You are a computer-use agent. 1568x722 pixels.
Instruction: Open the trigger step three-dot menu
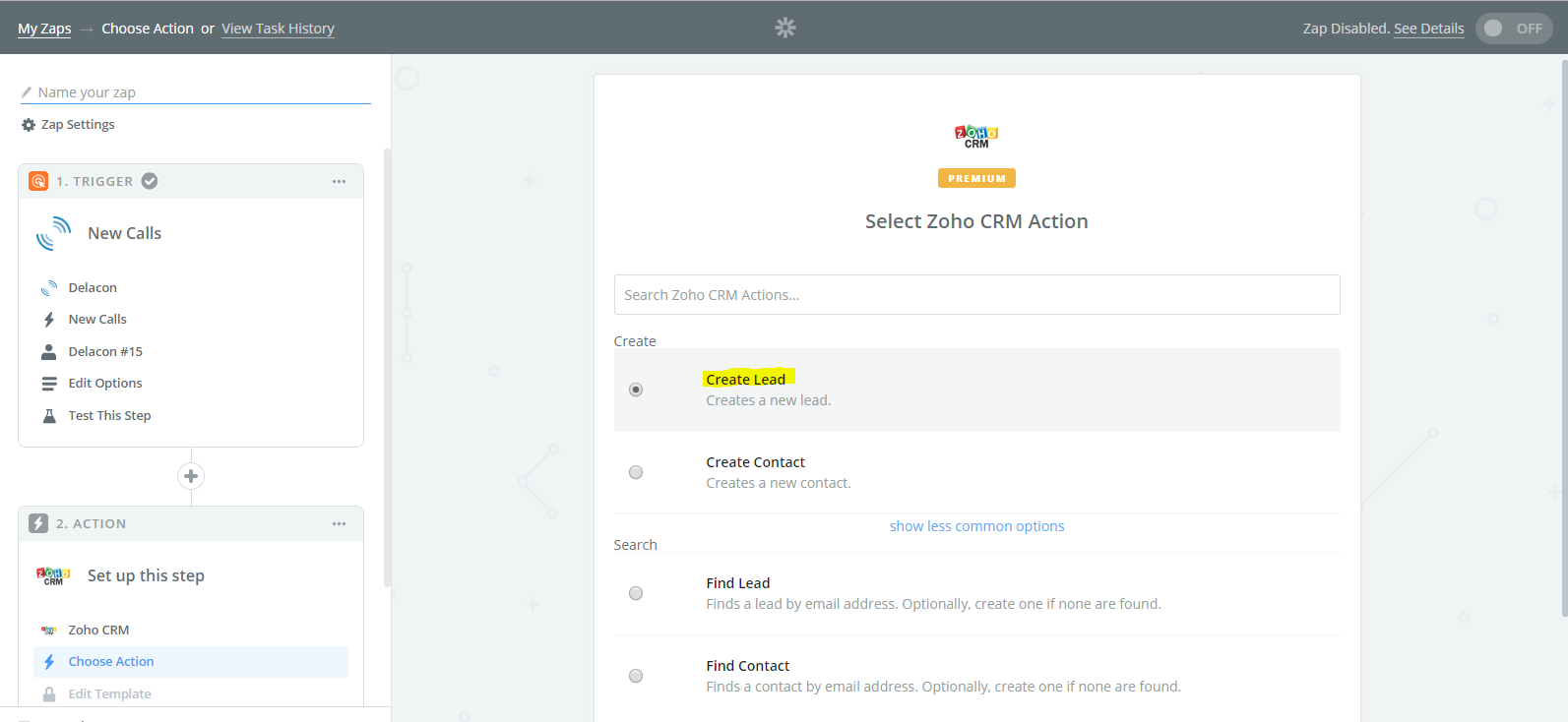pos(339,181)
